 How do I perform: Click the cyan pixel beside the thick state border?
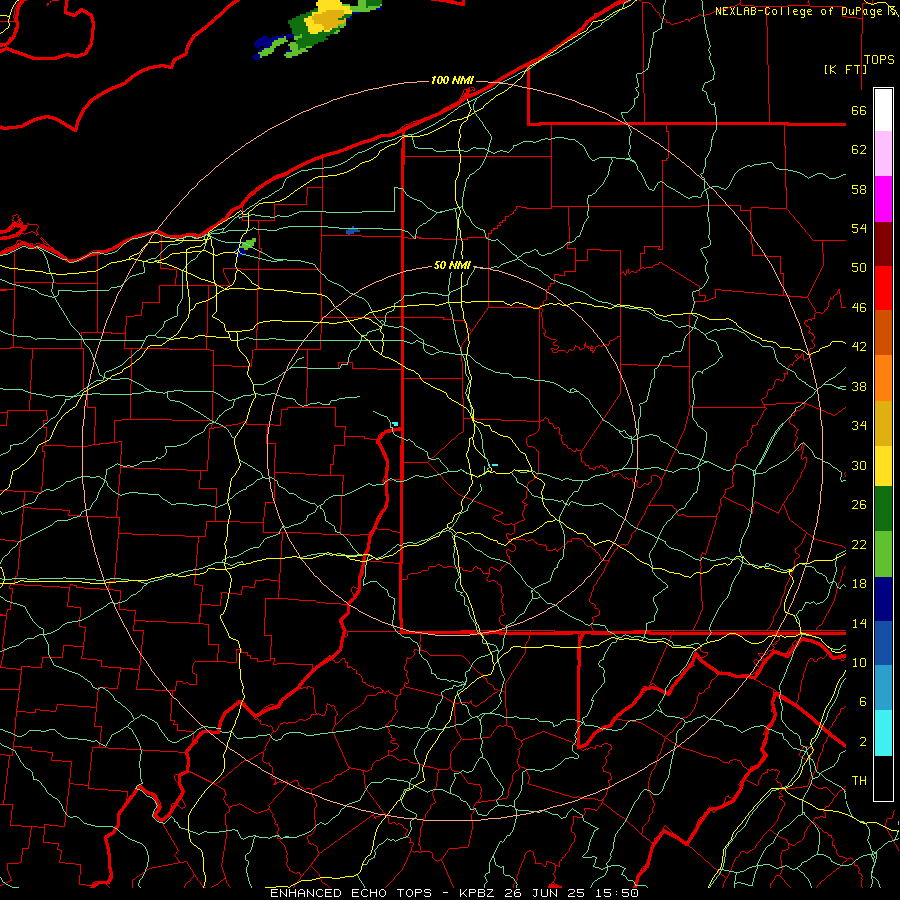coord(395,424)
